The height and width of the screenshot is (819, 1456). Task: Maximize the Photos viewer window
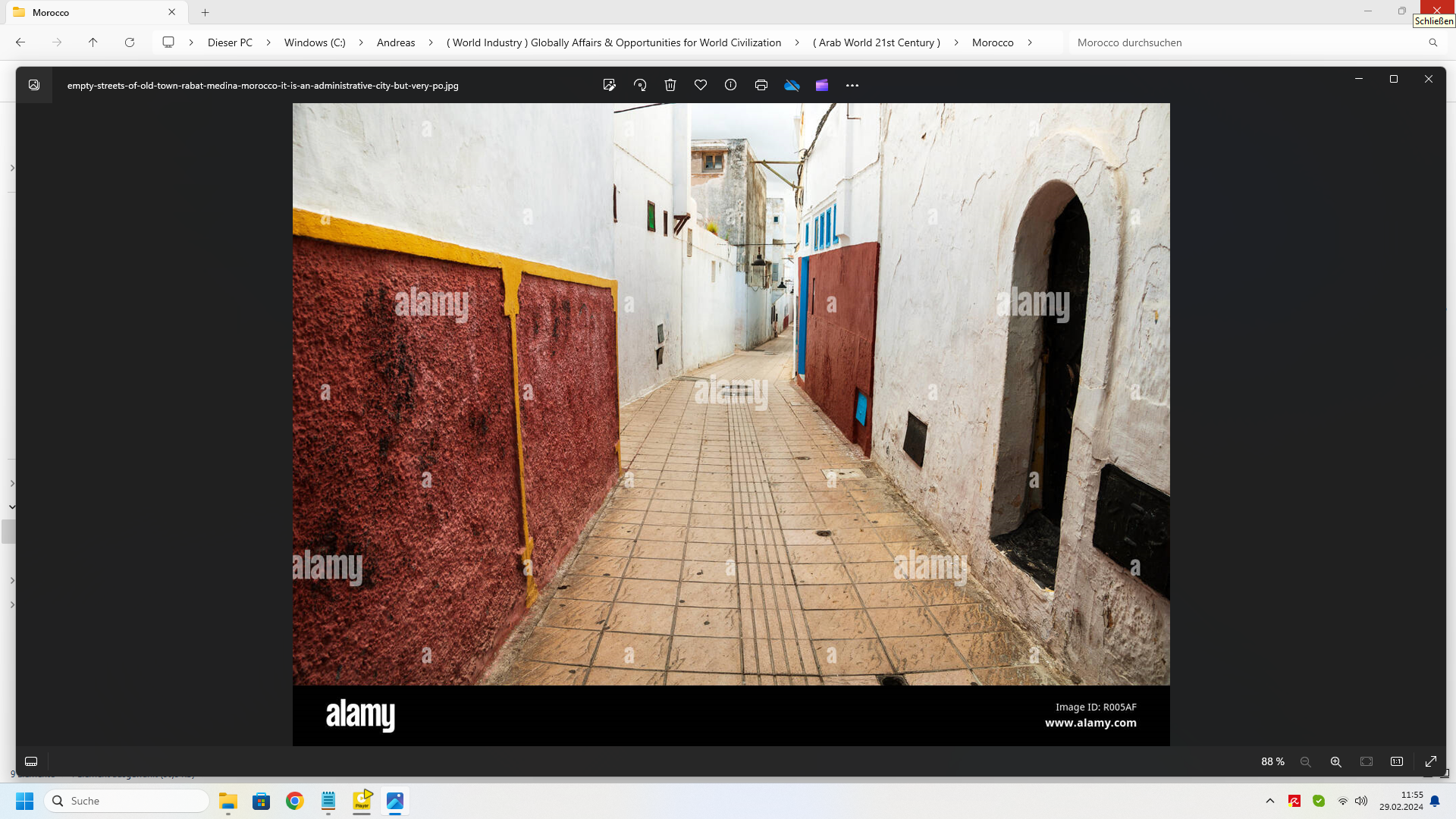tap(1394, 79)
